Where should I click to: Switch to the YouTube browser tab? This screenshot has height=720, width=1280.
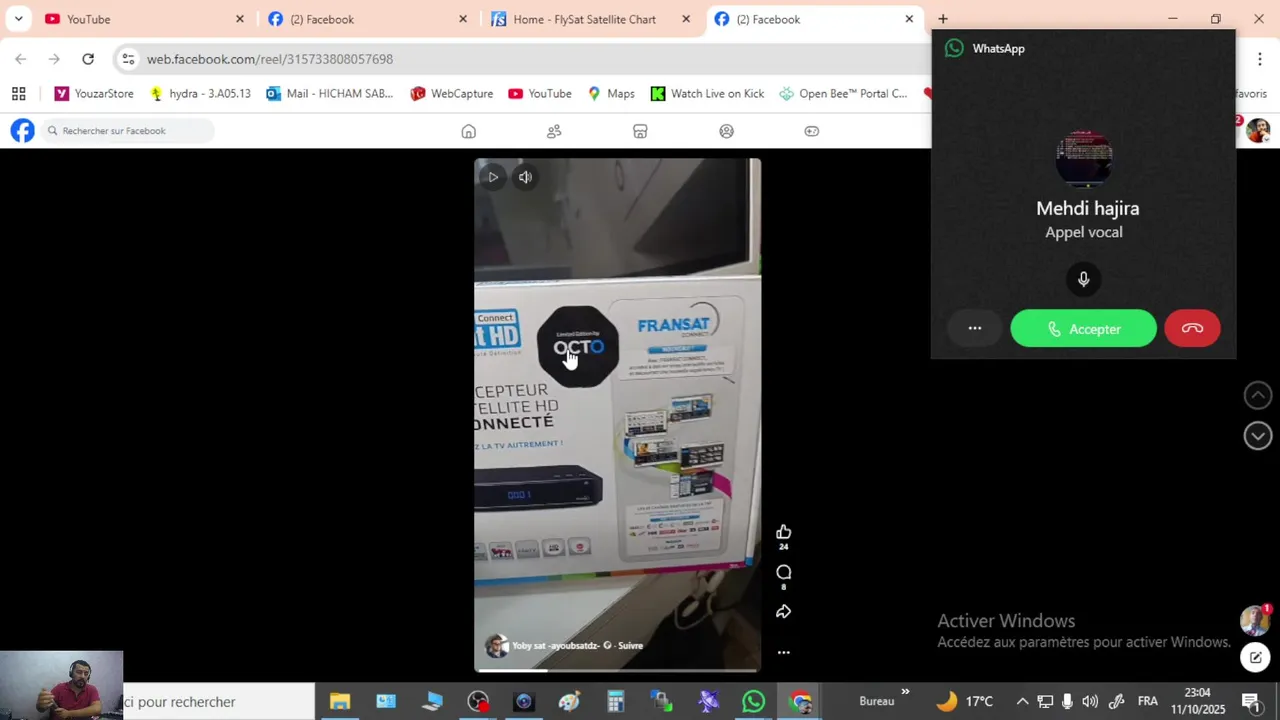[140, 19]
